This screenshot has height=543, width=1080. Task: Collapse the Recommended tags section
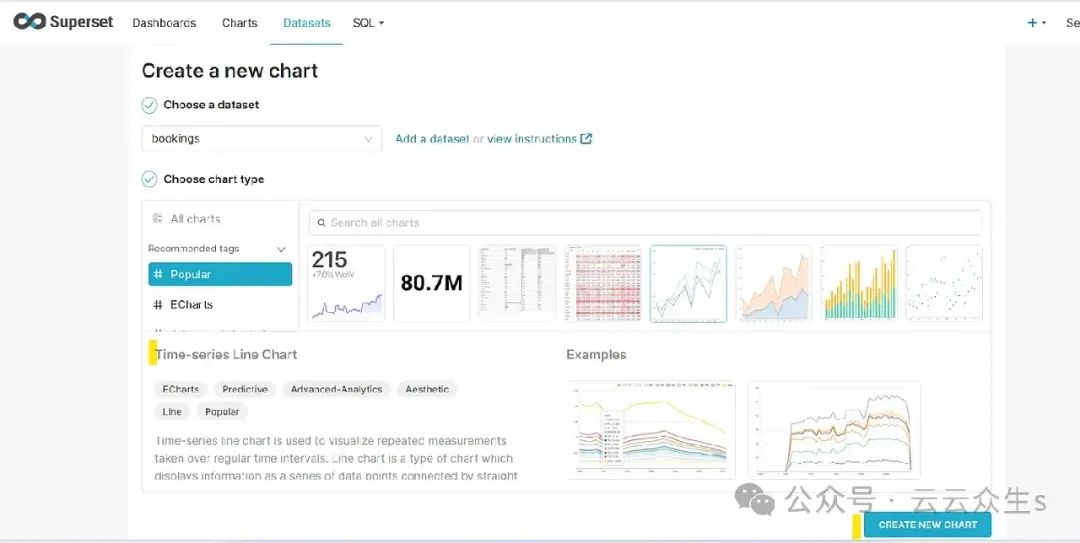coord(281,249)
